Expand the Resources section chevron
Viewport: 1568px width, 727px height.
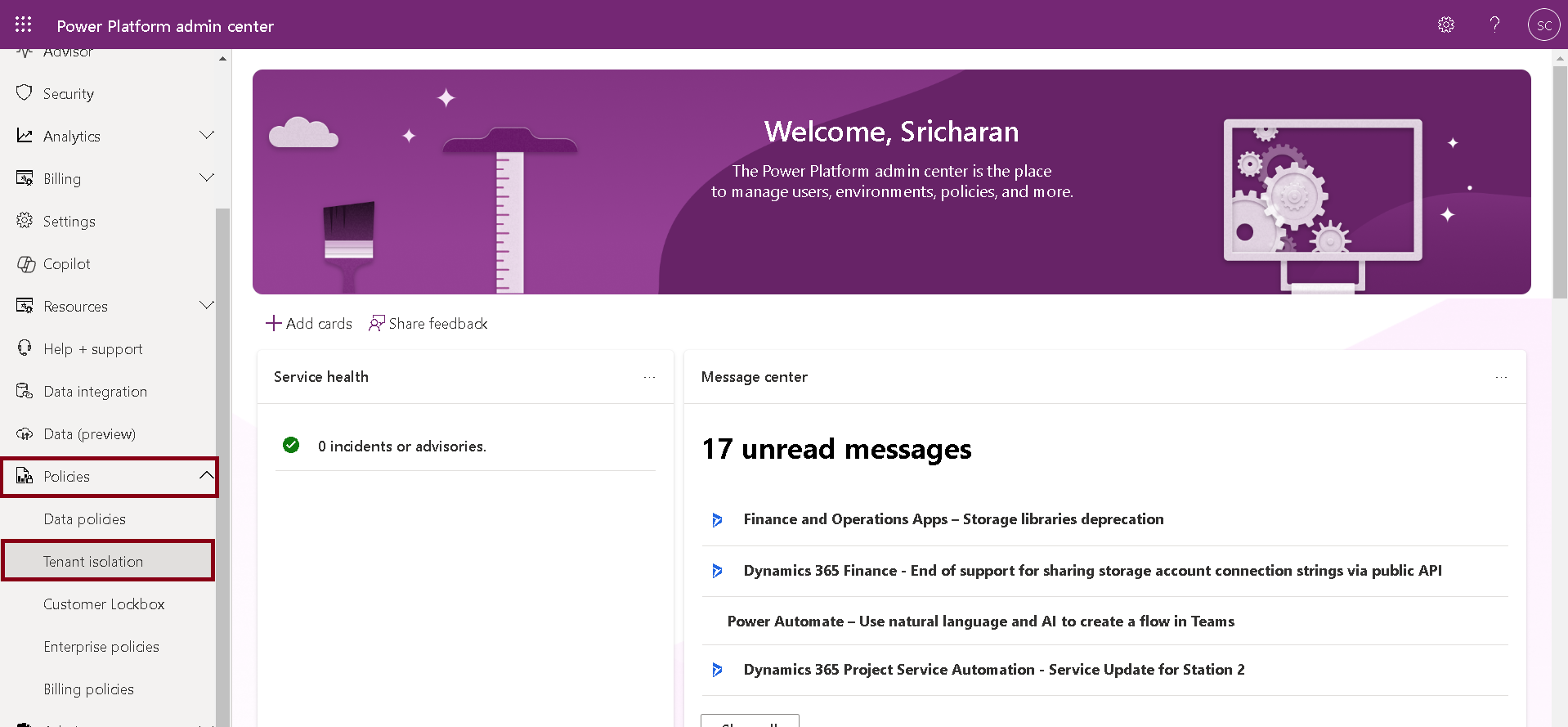pos(206,306)
